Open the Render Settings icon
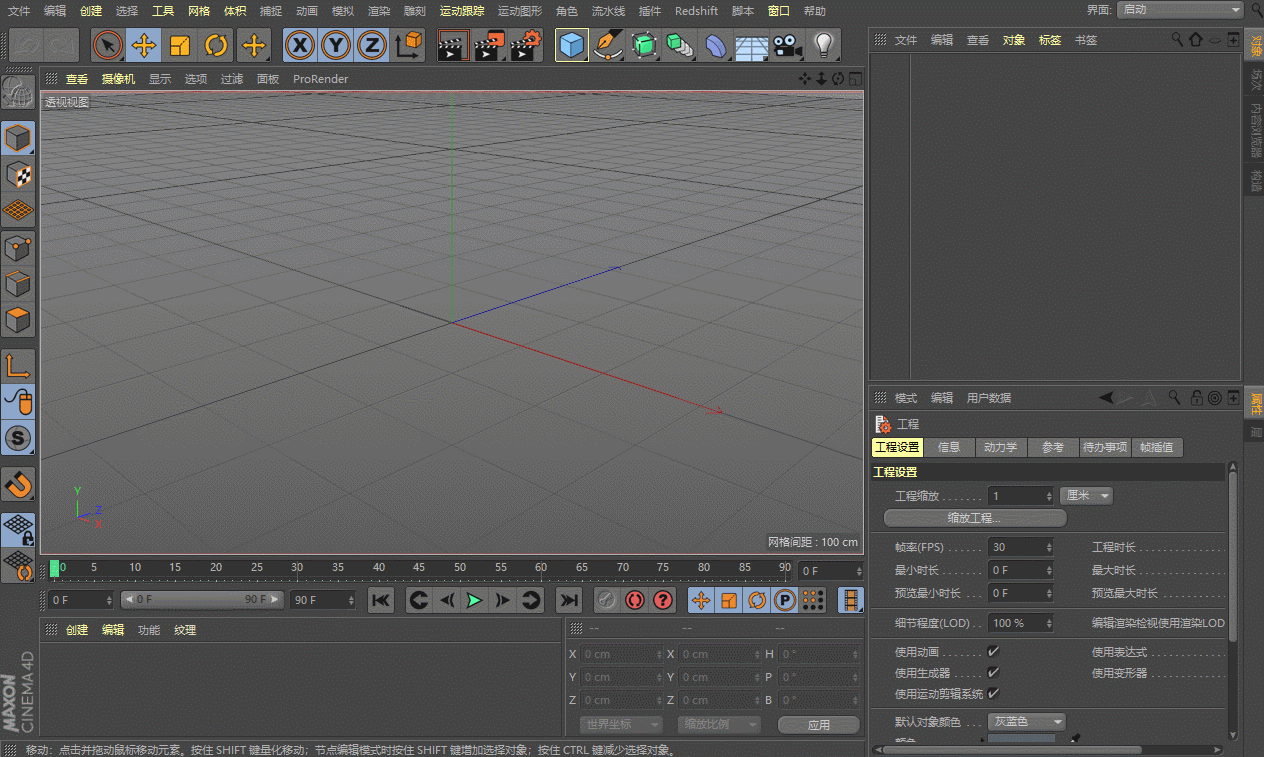 tap(525, 45)
